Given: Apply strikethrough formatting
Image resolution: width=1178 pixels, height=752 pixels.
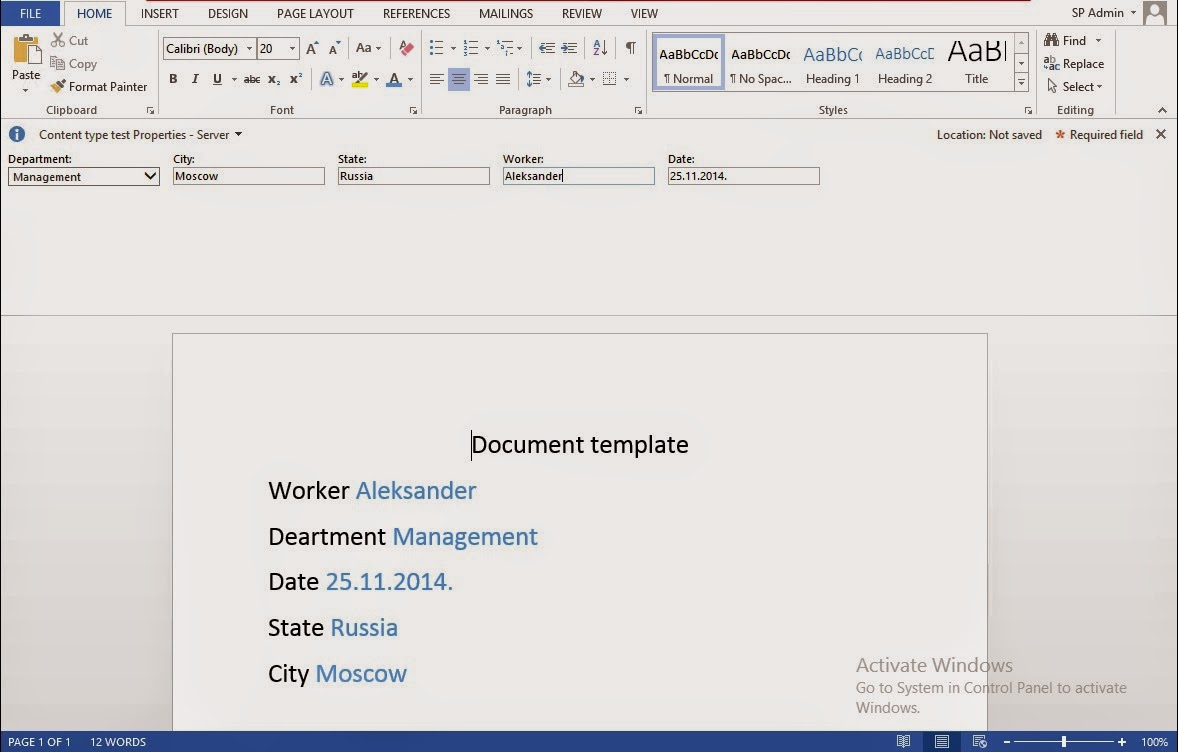Looking at the screenshot, I should [252, 79].
